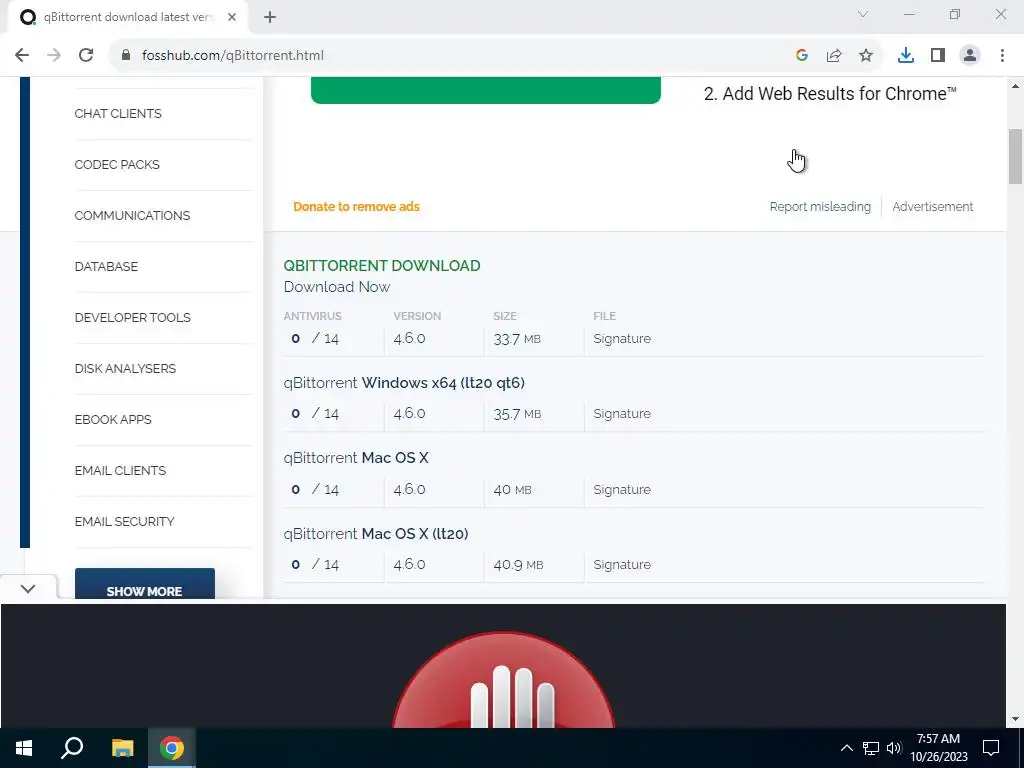The height and width of the screenshot is (768, 1024).
Task: Open a new browser tab
Action: coord(270,18)
